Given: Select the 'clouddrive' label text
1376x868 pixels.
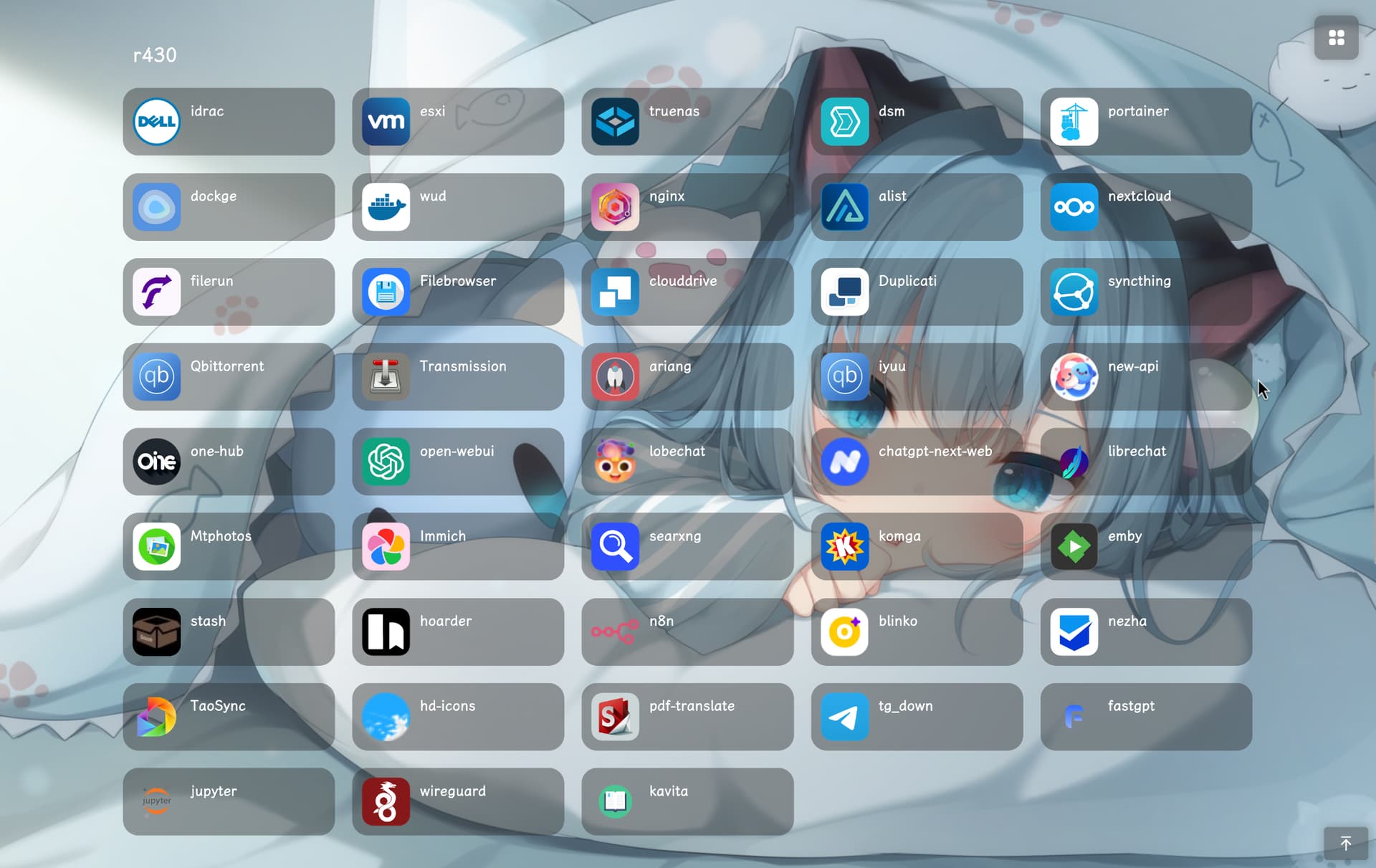Looking at the screenshot, I should pyautogui.click(x=682, y=281).
